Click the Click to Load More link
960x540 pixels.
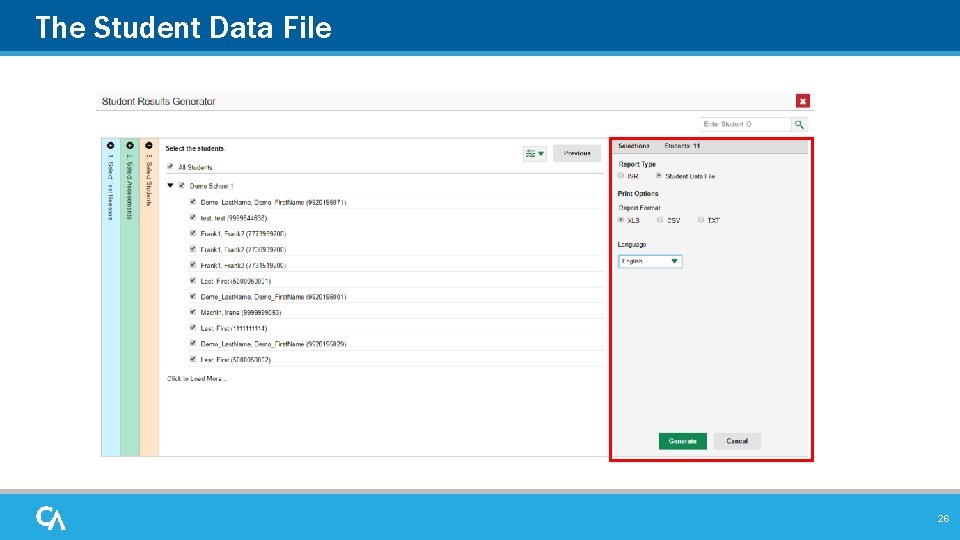(197, 378)
